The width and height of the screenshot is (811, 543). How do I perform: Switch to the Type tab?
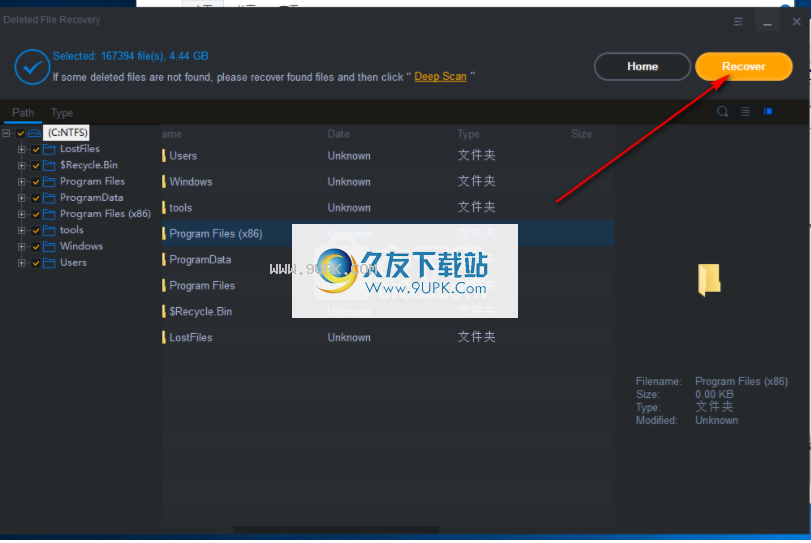pos(62,113)
